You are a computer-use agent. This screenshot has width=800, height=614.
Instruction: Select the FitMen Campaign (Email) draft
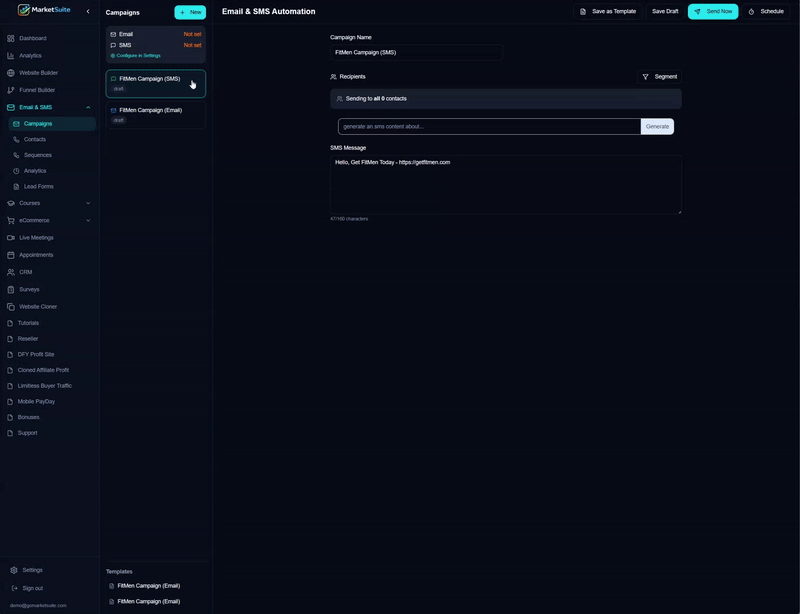click(x=156, y=115)
